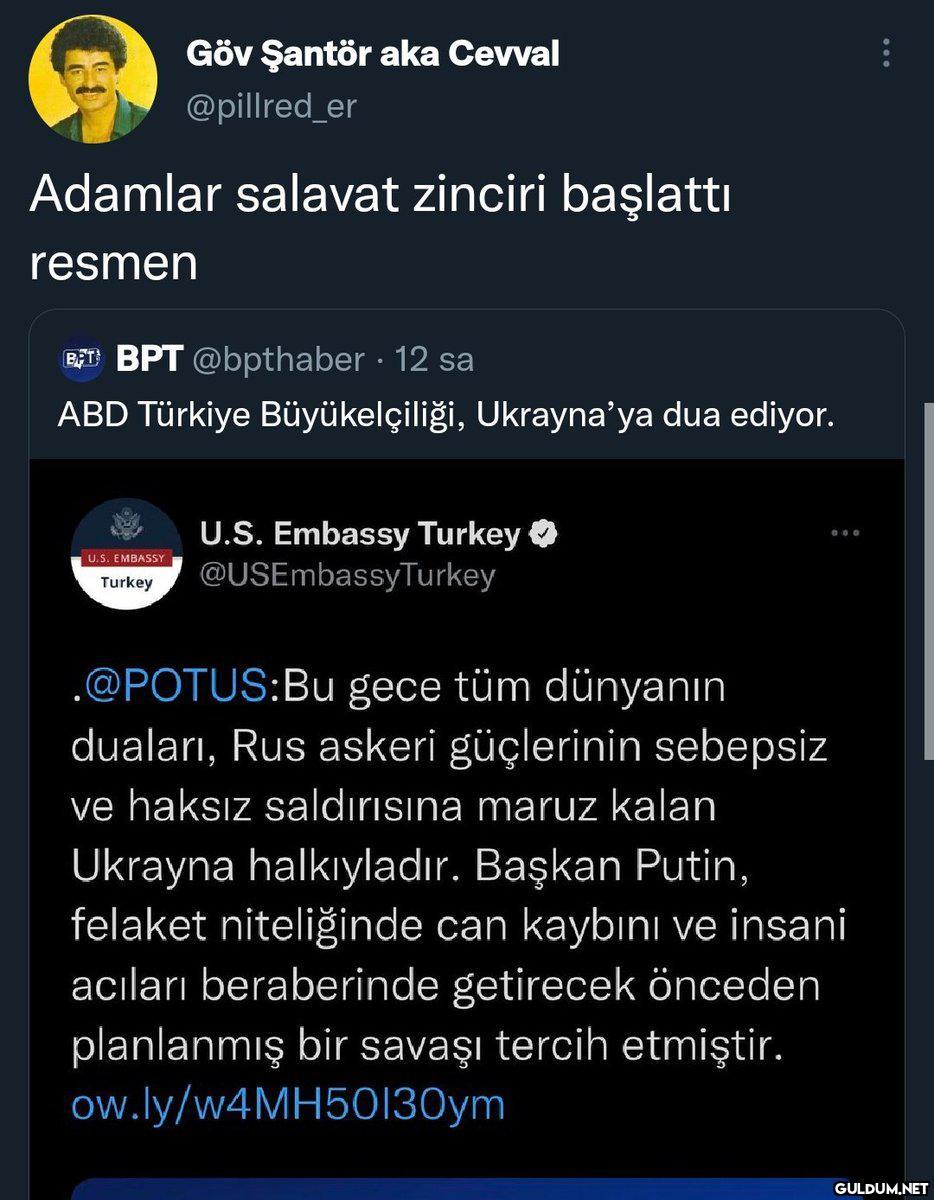The height and width of the screenshot is (1200, 934).
Task: Open the @pillred_er handle
Action: (271, 106)
